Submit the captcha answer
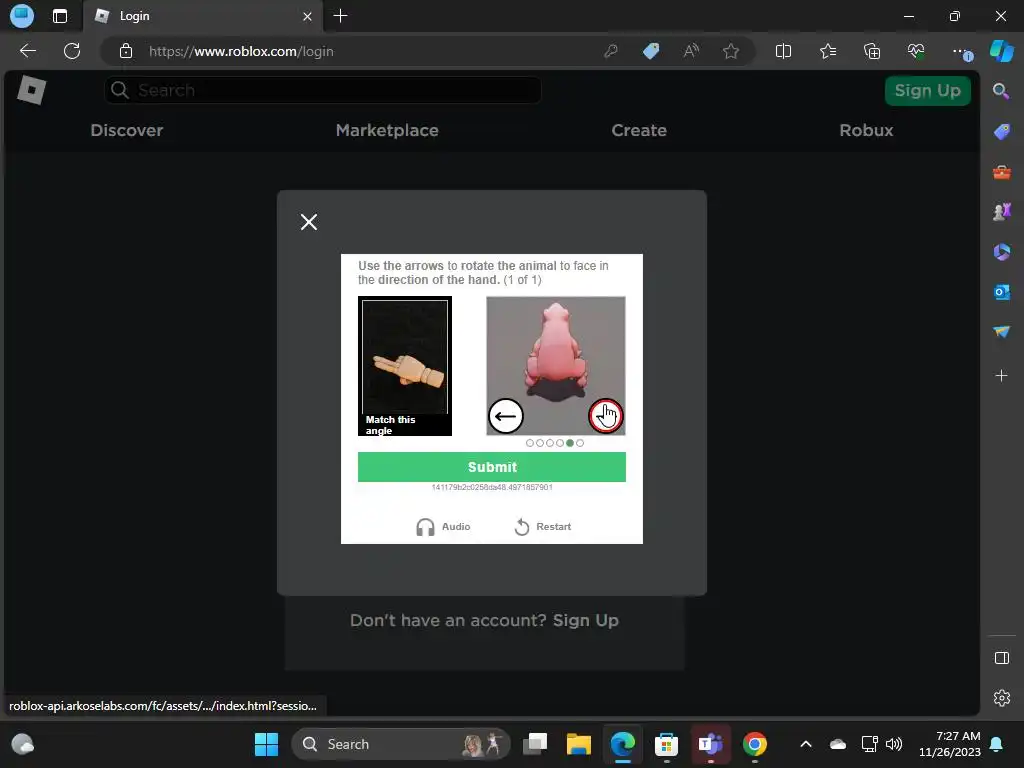1024x768 pixels. pos(492,467)
